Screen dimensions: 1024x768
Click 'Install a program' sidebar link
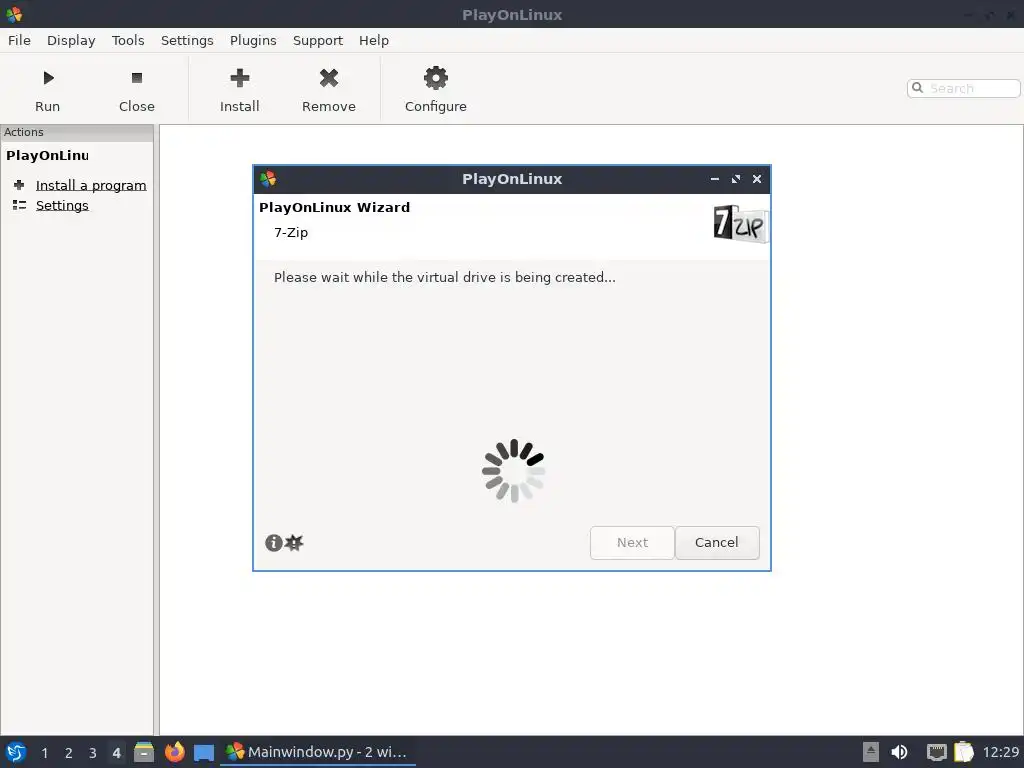coord(91,185)
